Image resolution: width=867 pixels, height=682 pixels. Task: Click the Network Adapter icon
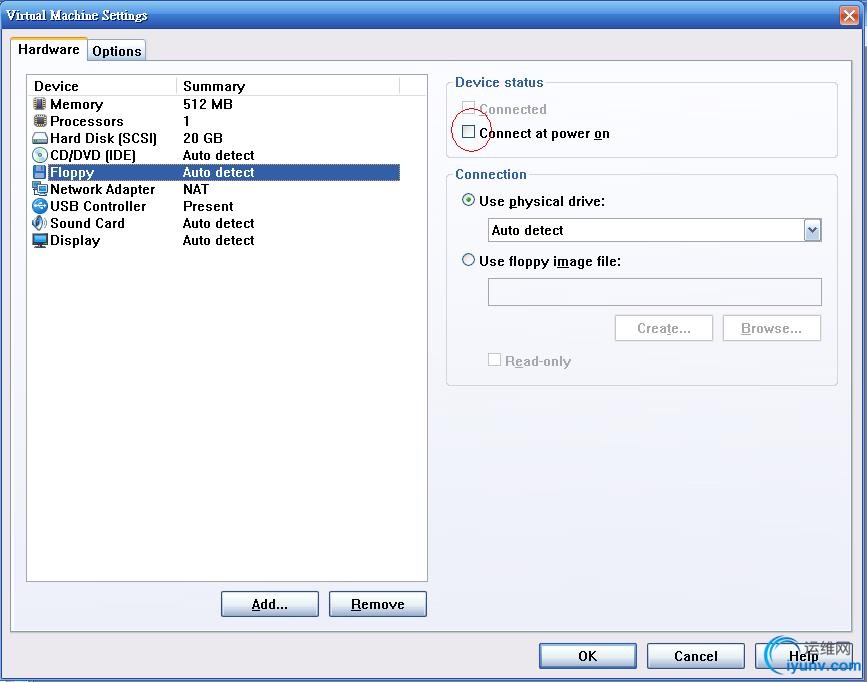tap(39, 189)
